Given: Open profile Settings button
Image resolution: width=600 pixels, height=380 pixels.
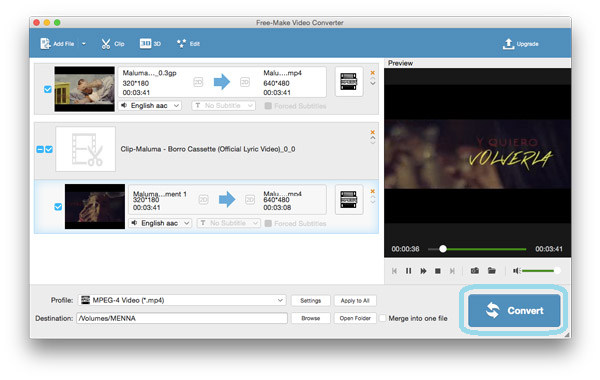Looking at the screenshot, I should click(x=310, y=301).
